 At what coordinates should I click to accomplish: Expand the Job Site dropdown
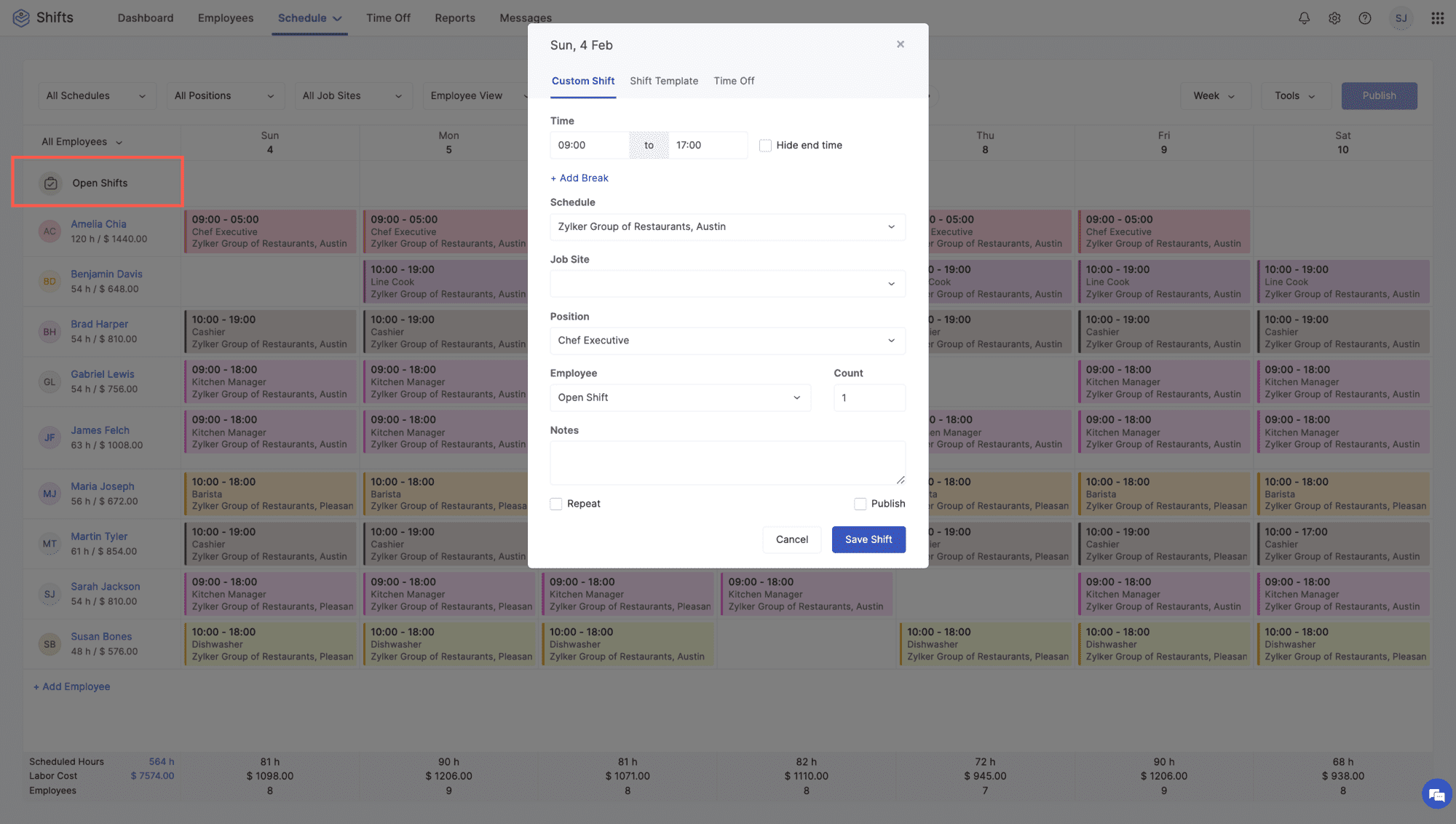(x=727, y=284)
